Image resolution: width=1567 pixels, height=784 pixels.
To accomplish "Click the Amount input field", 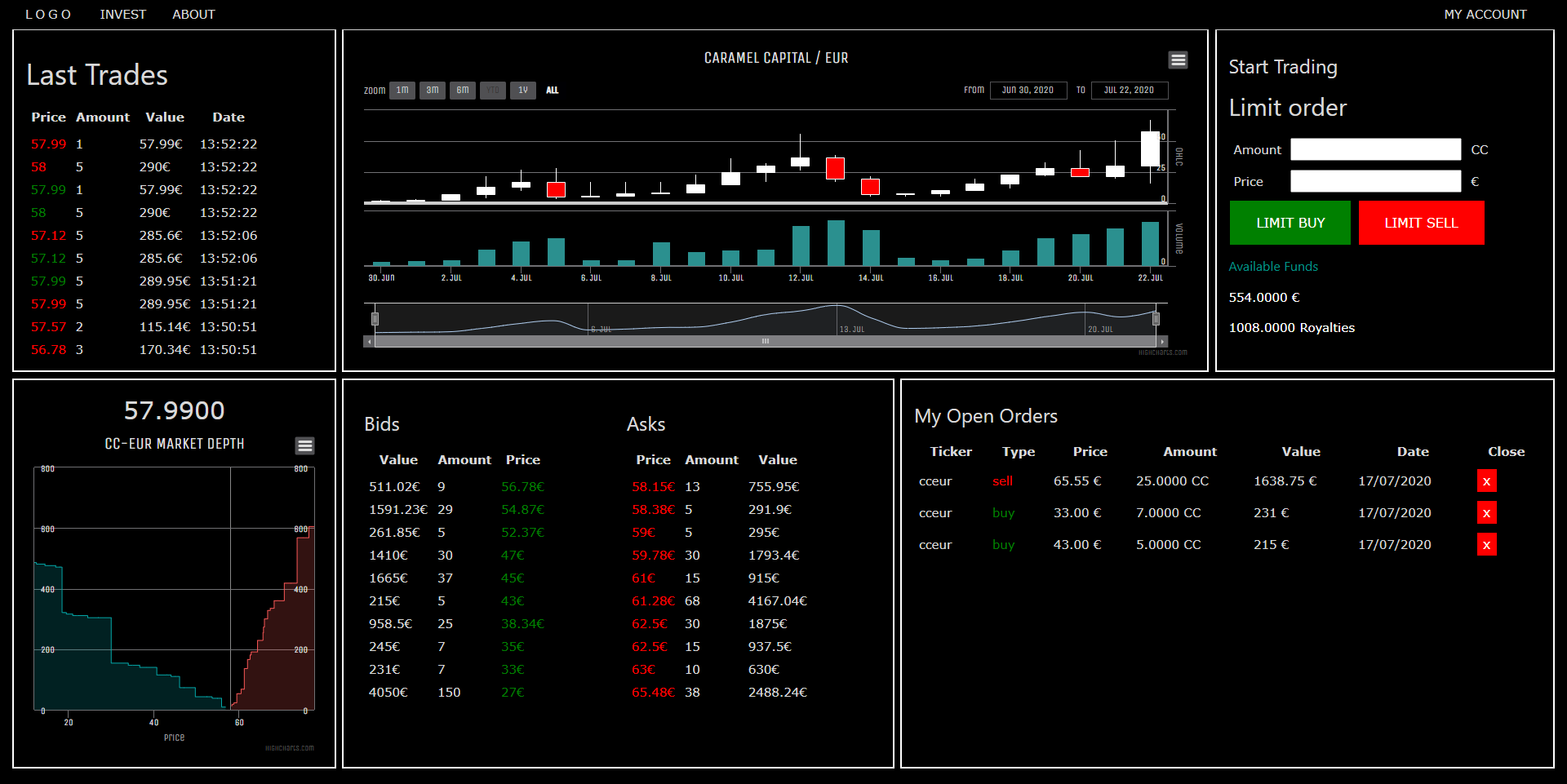I will point(1375,149).
